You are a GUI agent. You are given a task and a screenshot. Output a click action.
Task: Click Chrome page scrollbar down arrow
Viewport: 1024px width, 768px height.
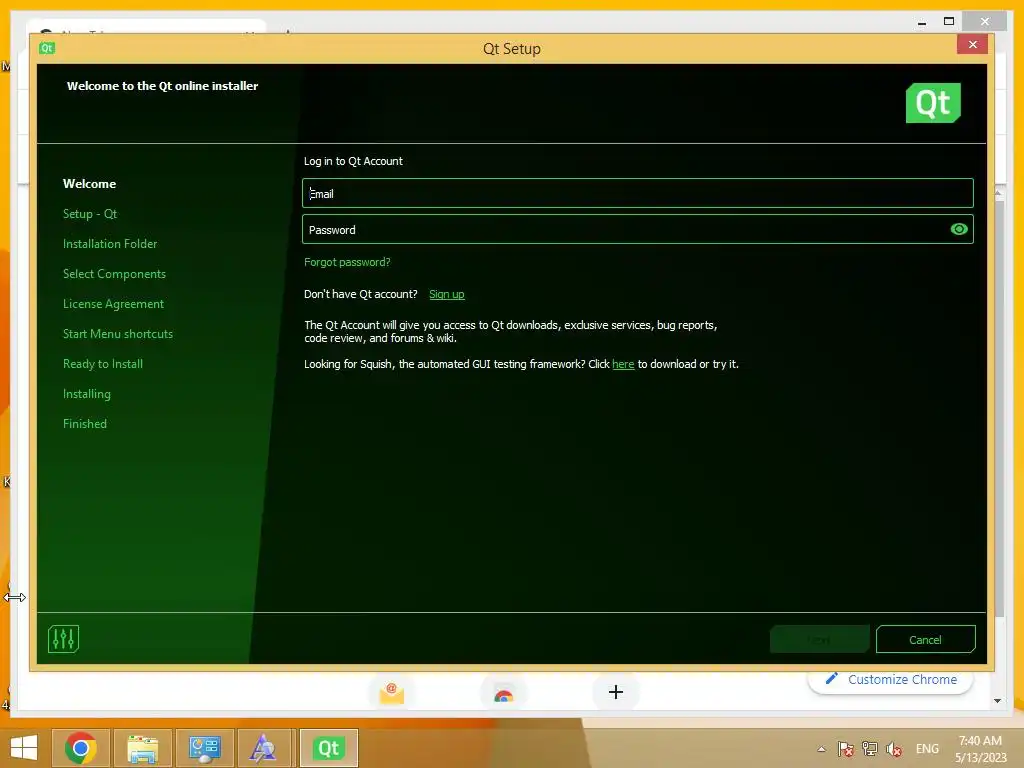997,701
